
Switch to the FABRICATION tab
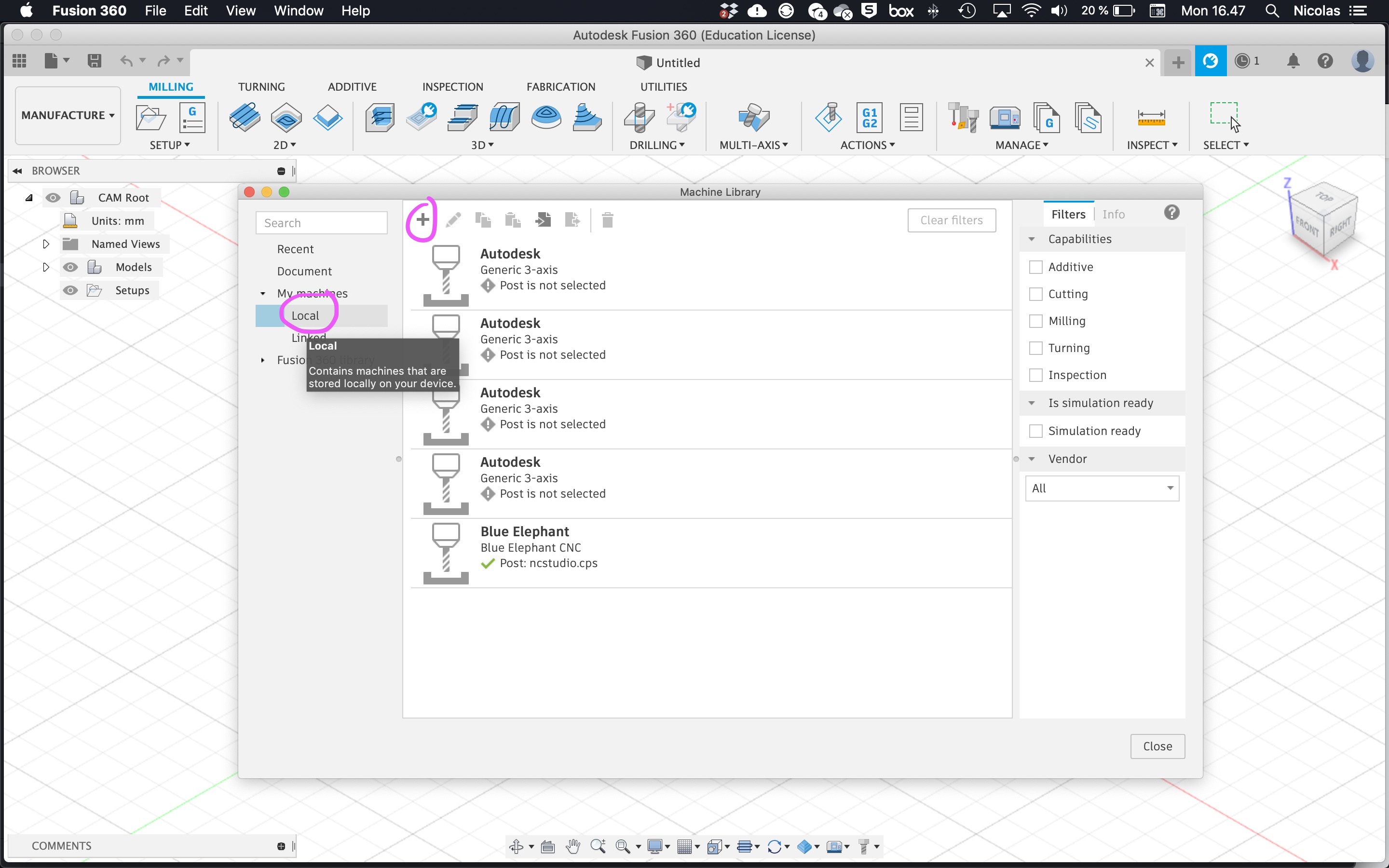561,87
